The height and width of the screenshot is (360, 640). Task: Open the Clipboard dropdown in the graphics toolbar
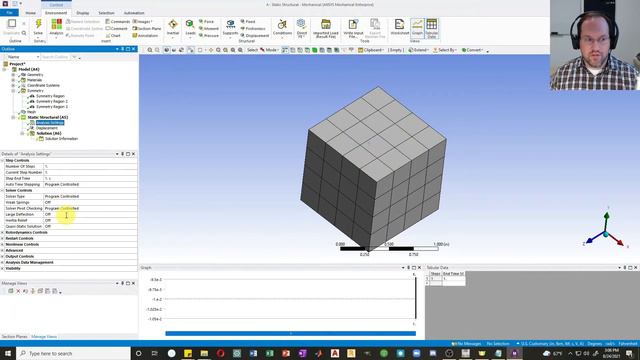371,50
